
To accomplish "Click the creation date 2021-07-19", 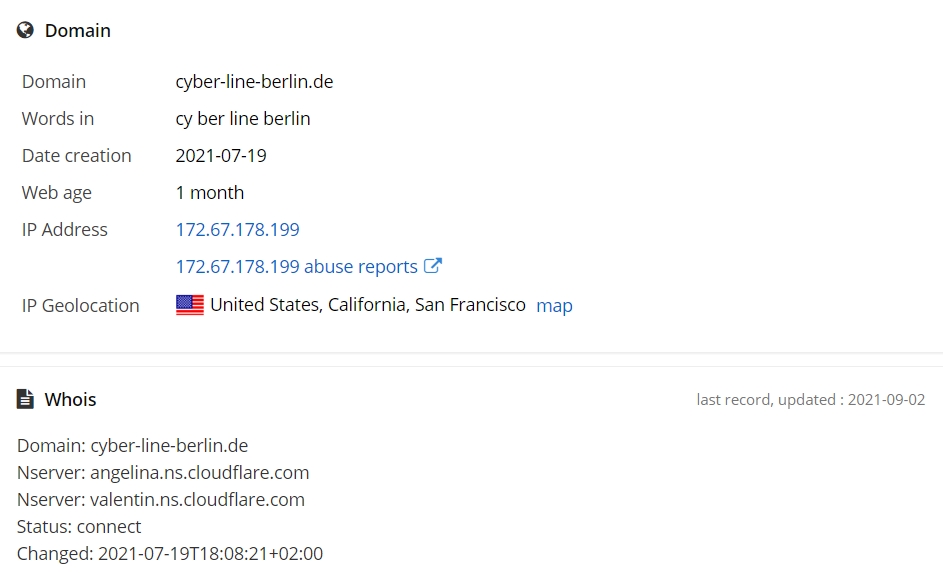I will (221, 156).
